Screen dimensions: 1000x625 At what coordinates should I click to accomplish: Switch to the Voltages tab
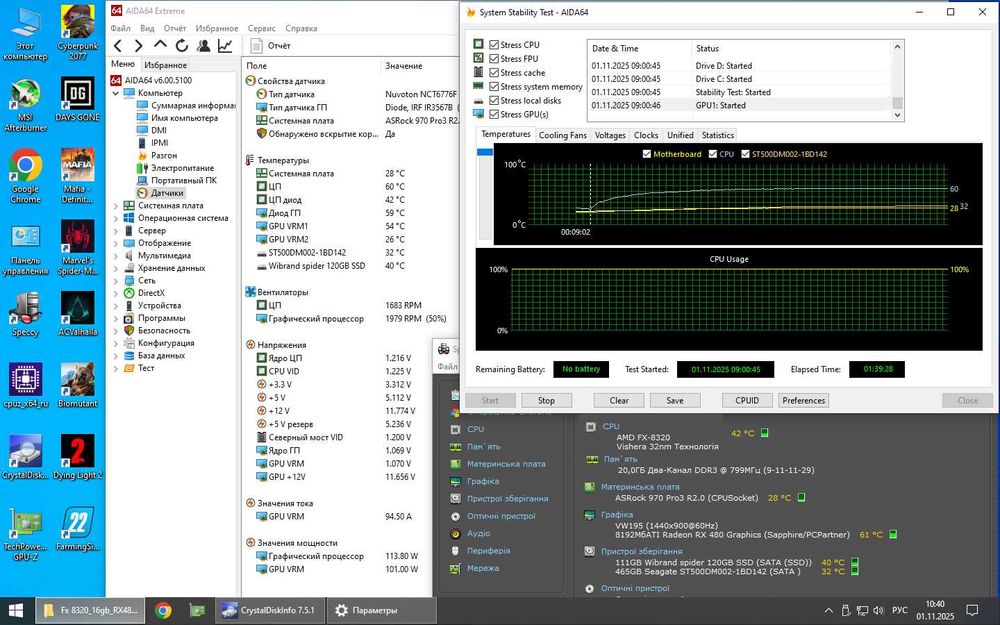click(x=610, y=135)
